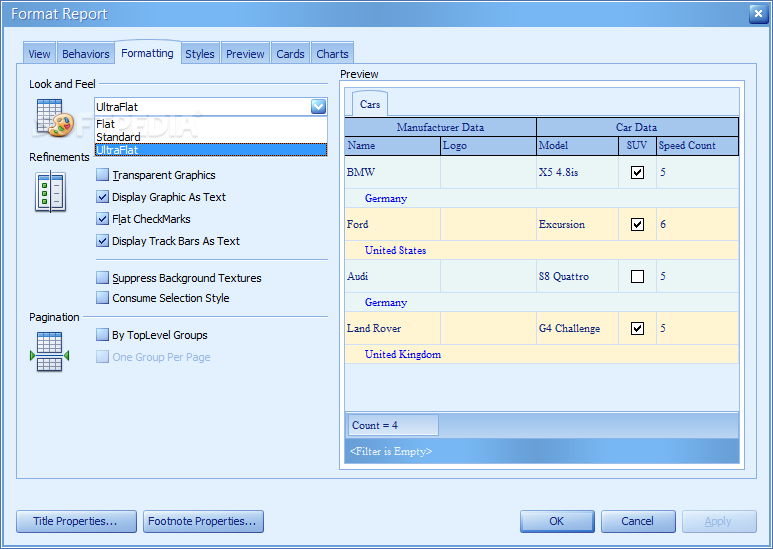Click the Refinements checklist icon

[x=50, y=192]
